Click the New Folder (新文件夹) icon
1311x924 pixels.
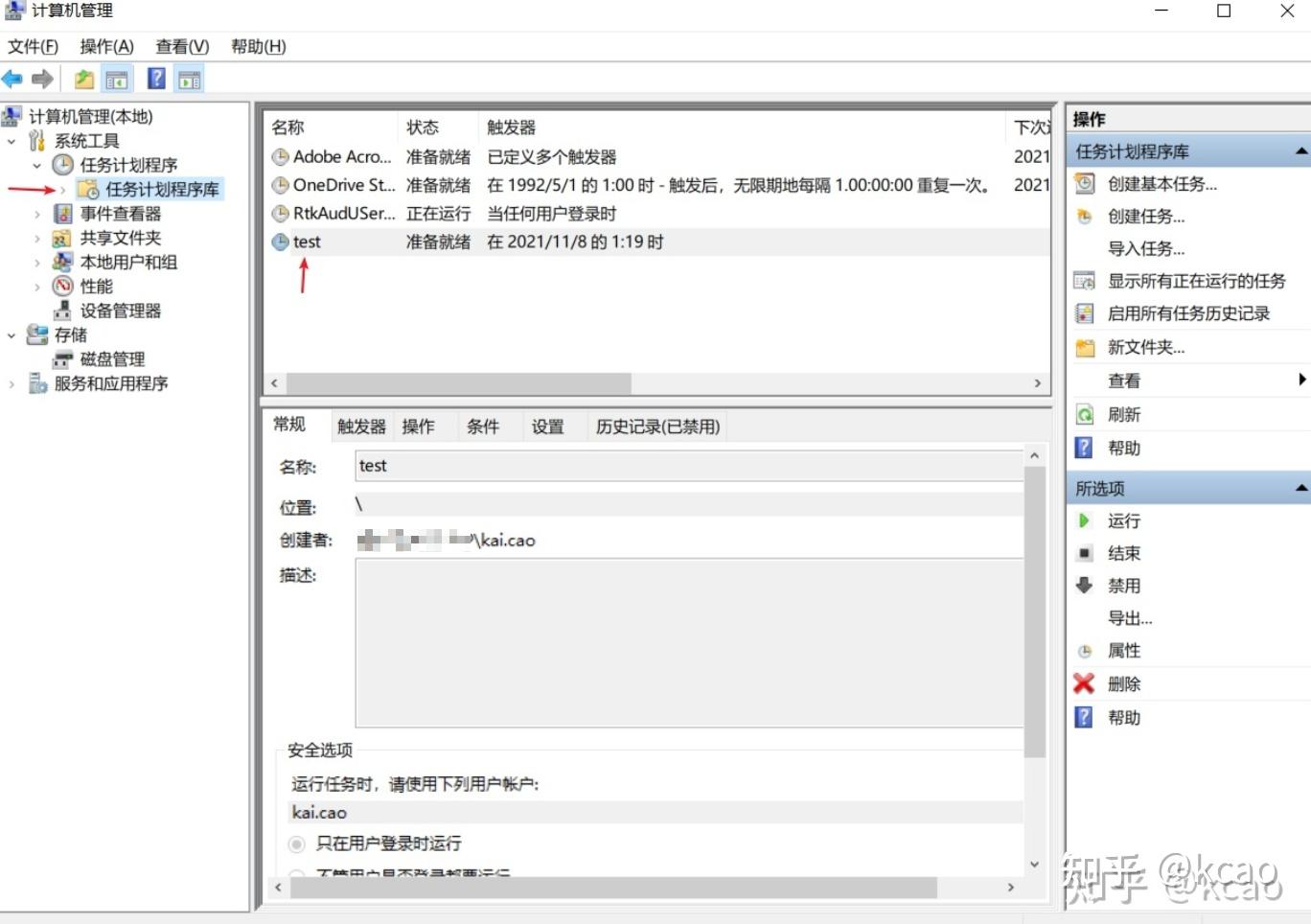(1085, 347)
